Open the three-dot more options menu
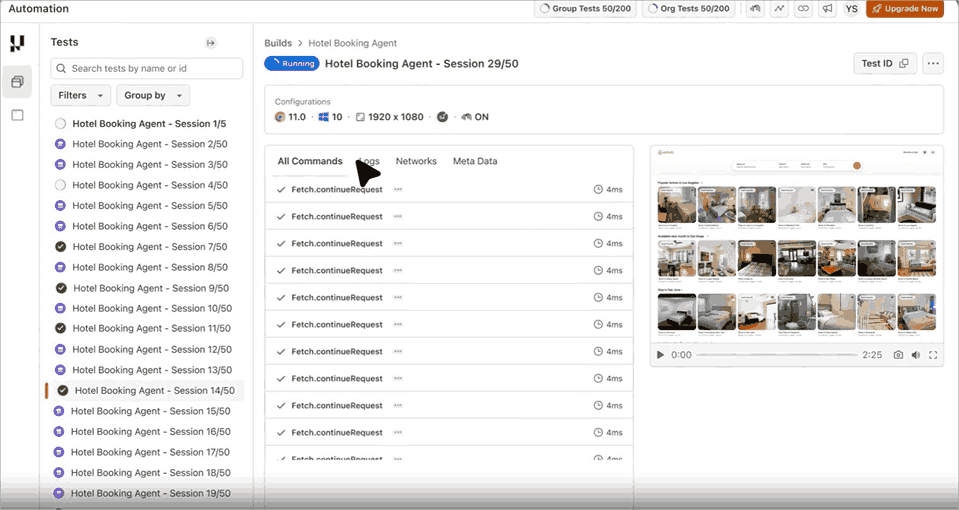Screen dimensions: 959x510 (x=933, y=63)
